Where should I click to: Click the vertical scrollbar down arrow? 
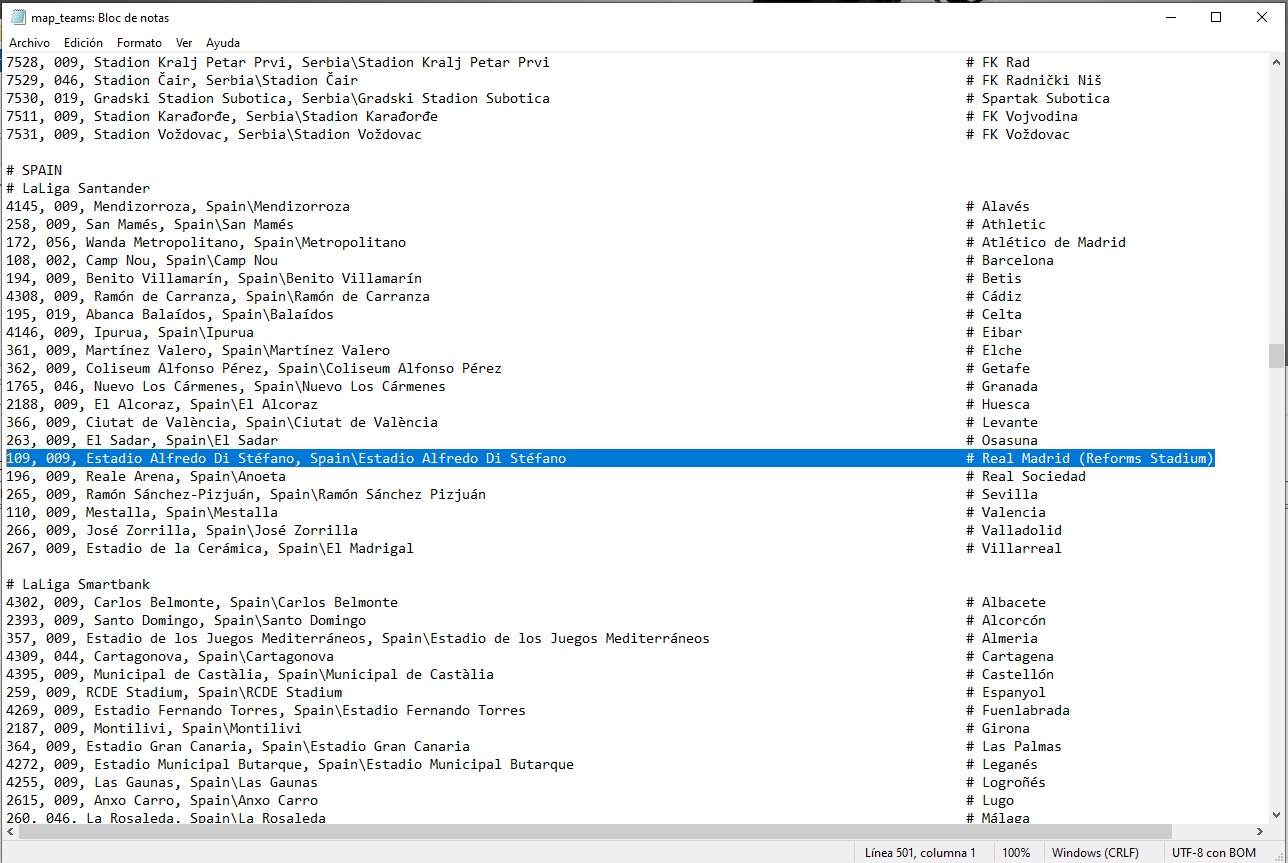[x=1276, y=816]
